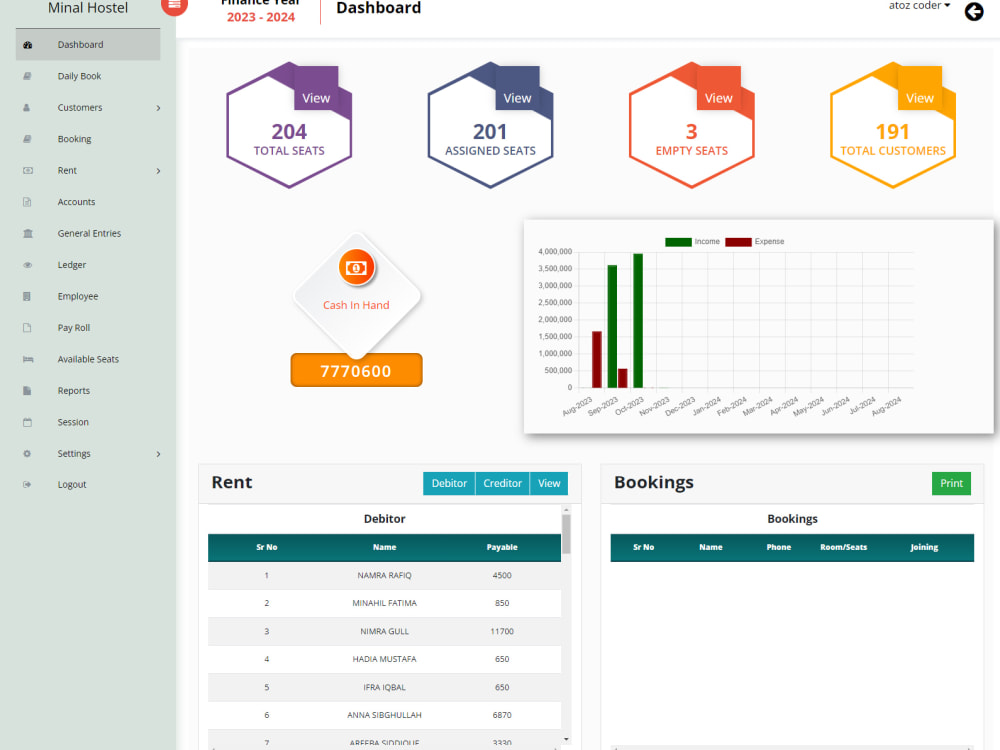Select MINAHIL FATIMA in Debitor table
Viewport: 1000px width, 750px height.
385,603
